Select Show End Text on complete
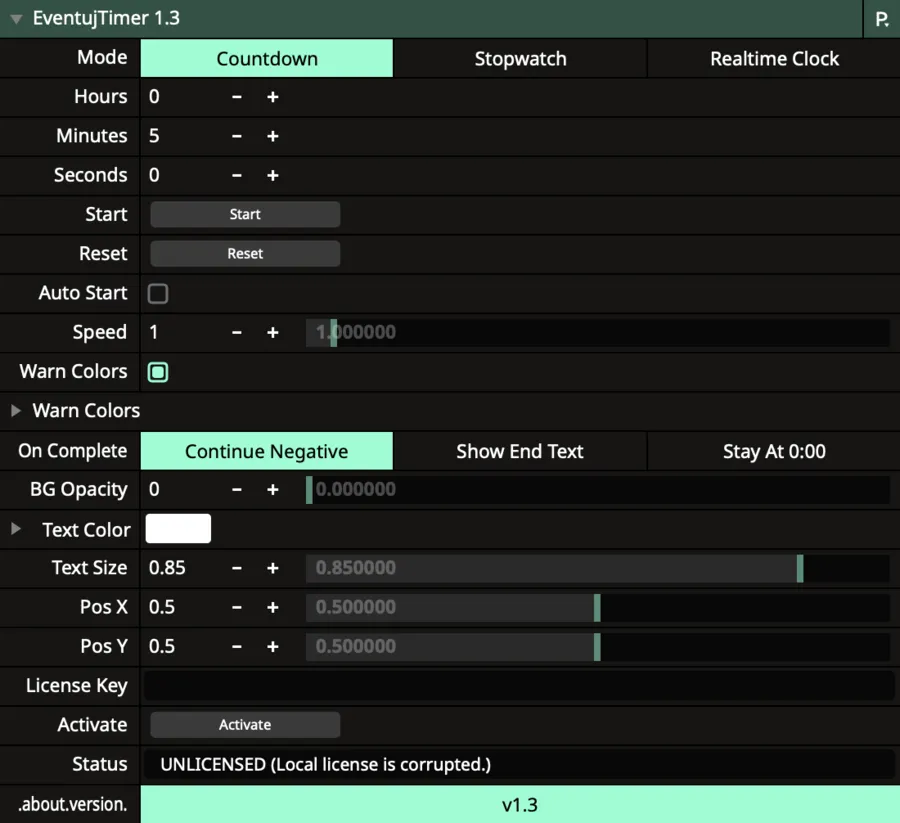This screenshot has width=900, height=823. point(520,451)
